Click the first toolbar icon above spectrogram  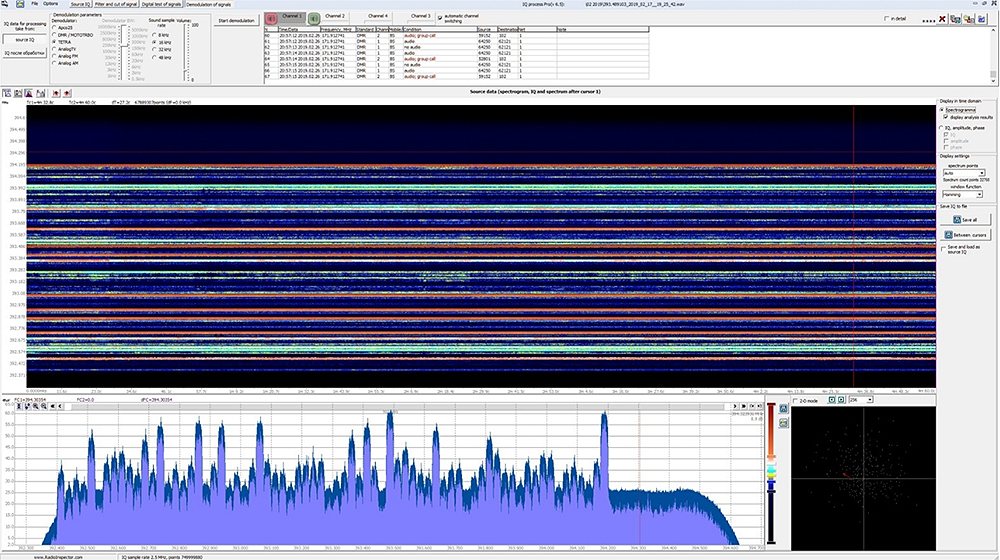(7, 92)
